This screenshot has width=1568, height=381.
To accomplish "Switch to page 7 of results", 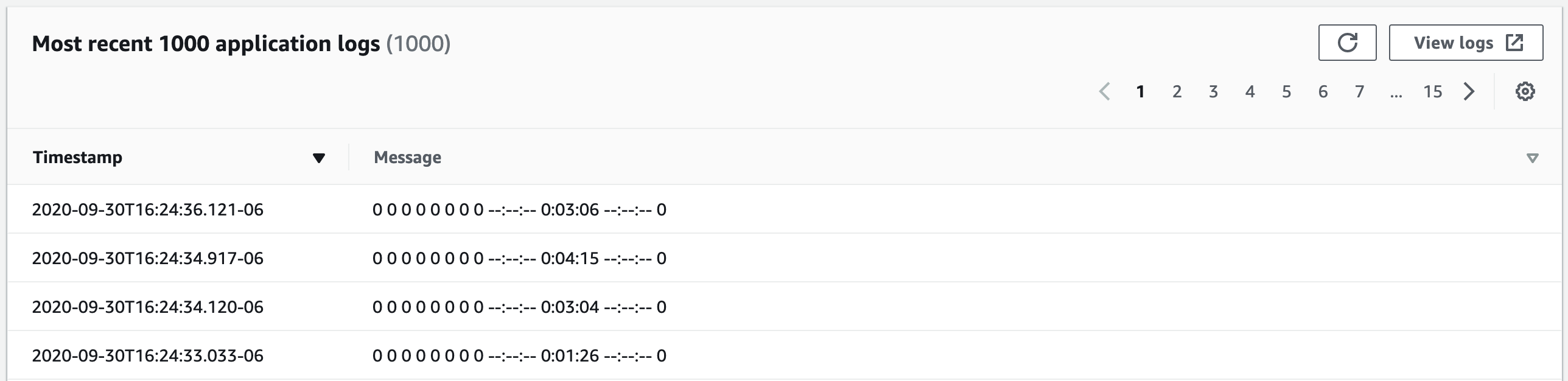I will point(1359,91).
